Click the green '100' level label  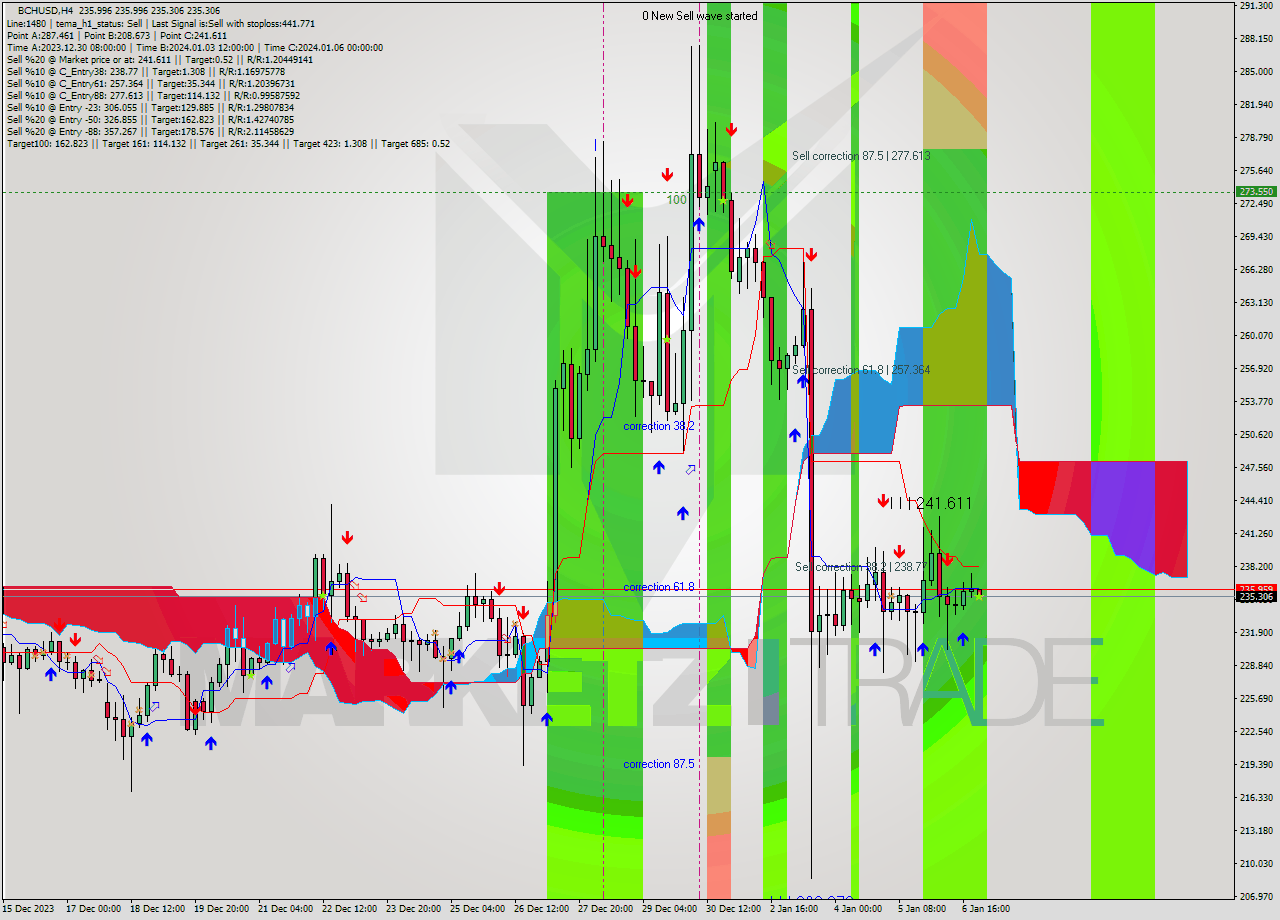point(677,200)
